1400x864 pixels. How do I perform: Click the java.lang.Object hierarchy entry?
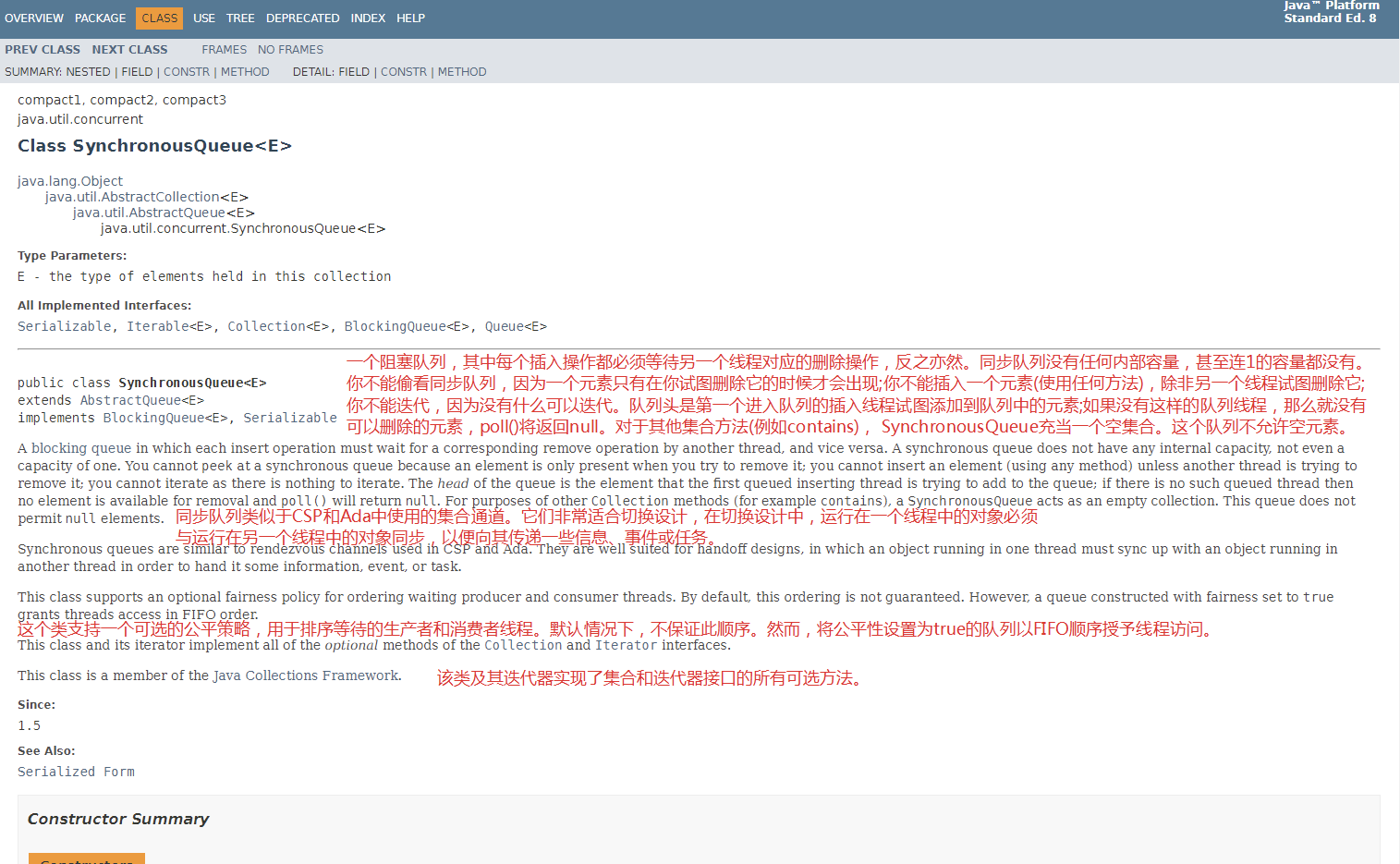pyautogui.click(x=70, y=181)
